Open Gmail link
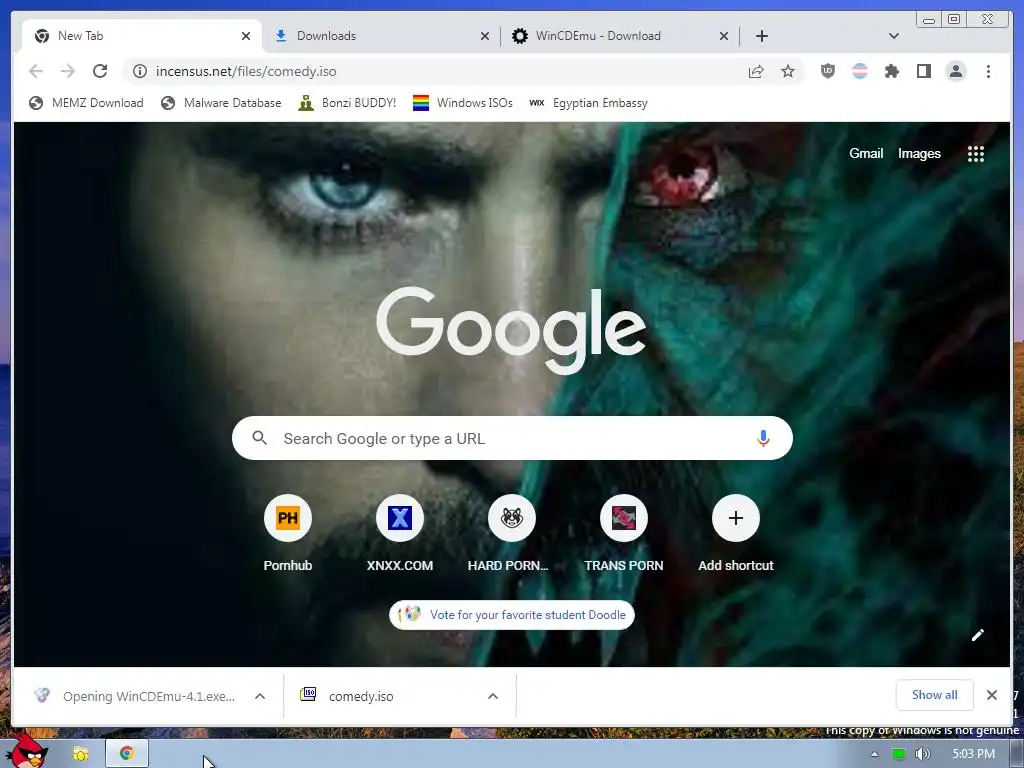The width and height of the screenshot is (1024, 768). pyautogui.click(x=866, y=153)
